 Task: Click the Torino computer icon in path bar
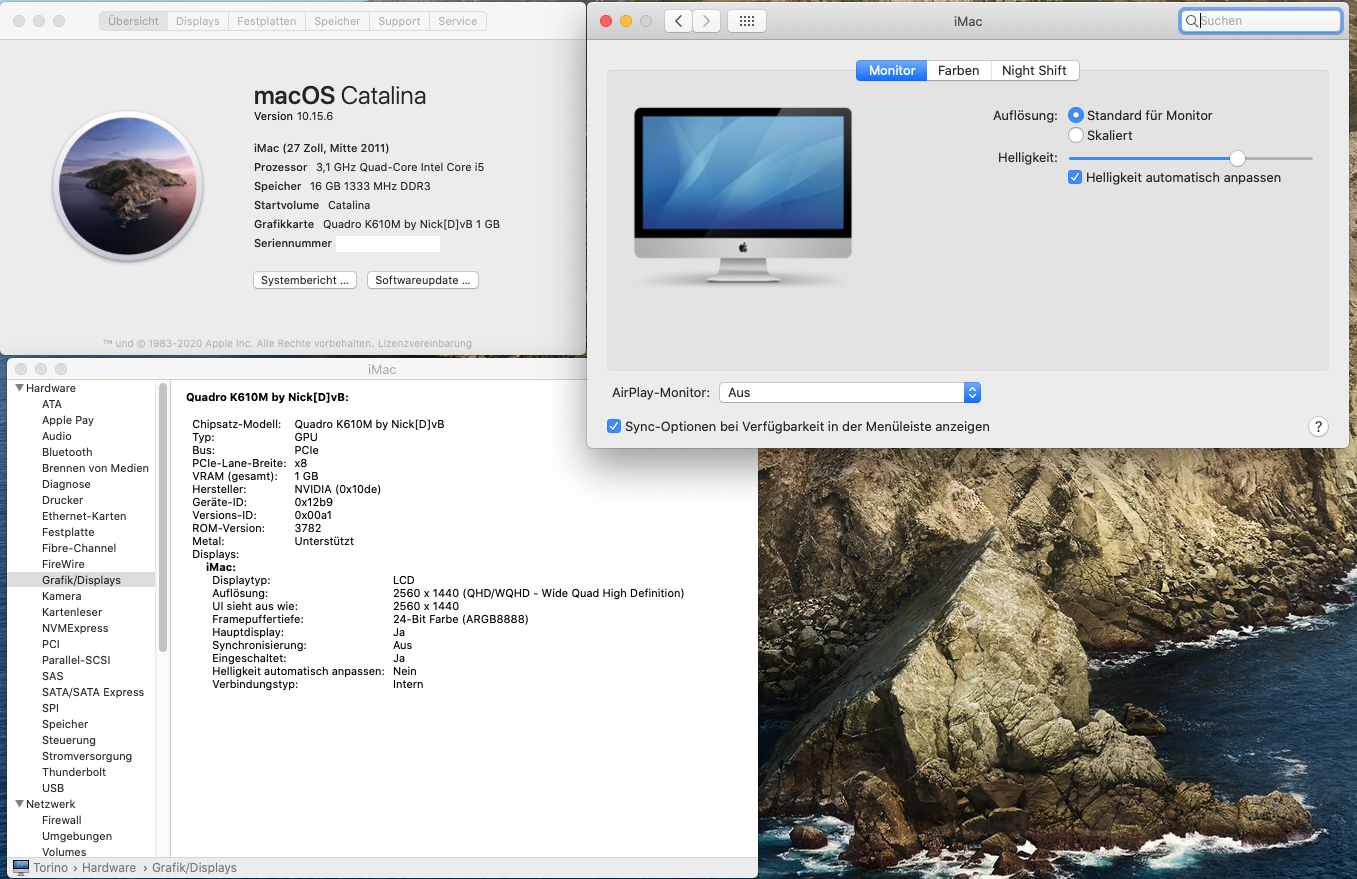[21, 867]
